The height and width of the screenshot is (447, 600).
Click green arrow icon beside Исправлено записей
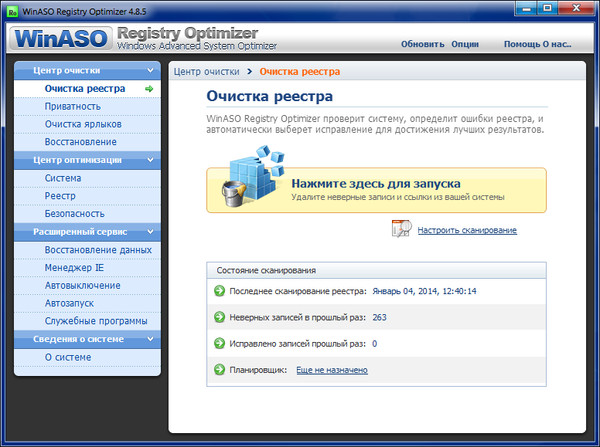click(x=219, y=343)
